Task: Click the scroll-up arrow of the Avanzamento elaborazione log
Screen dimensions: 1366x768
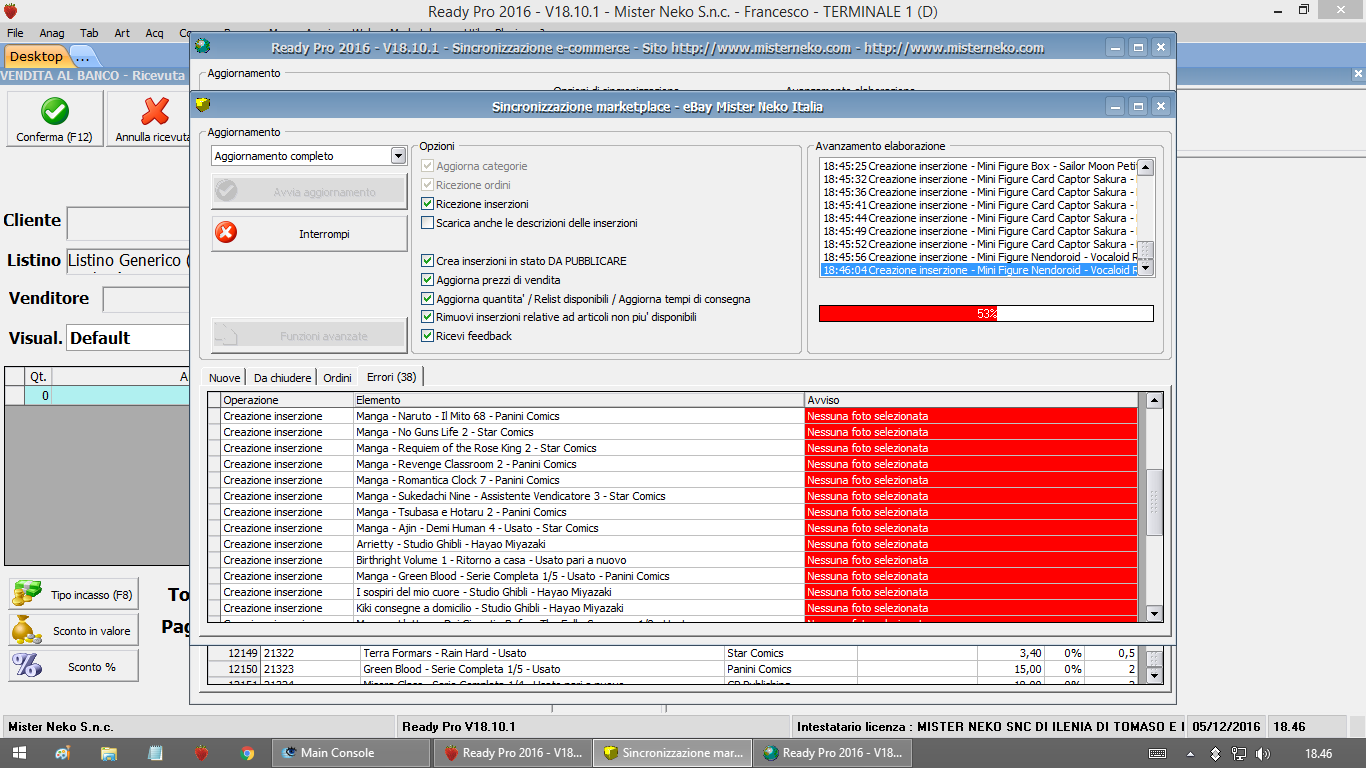Action: [x=1146, y=167]
